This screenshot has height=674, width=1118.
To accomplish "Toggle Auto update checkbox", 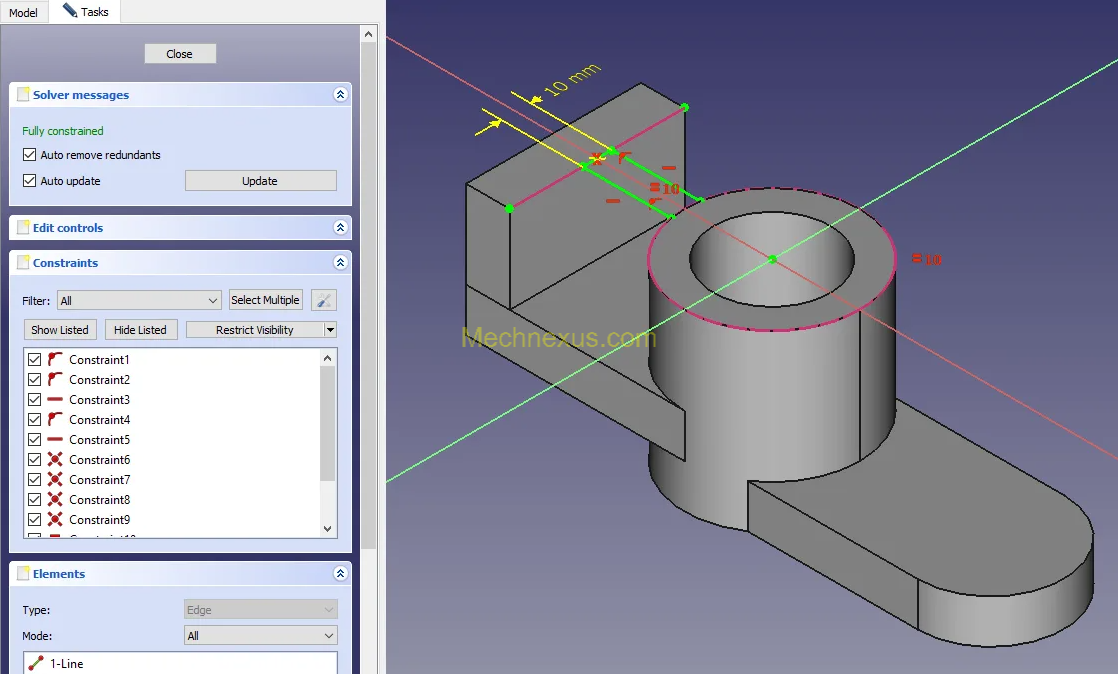I will [29, 180].
